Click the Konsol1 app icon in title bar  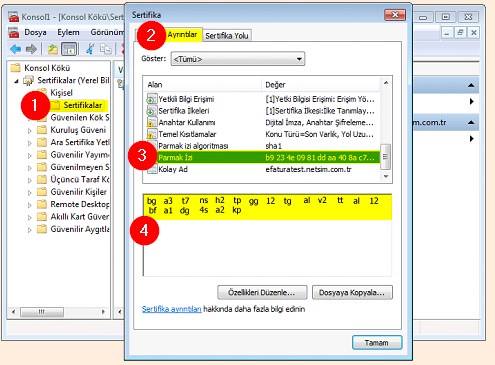[x=14, y=17]
